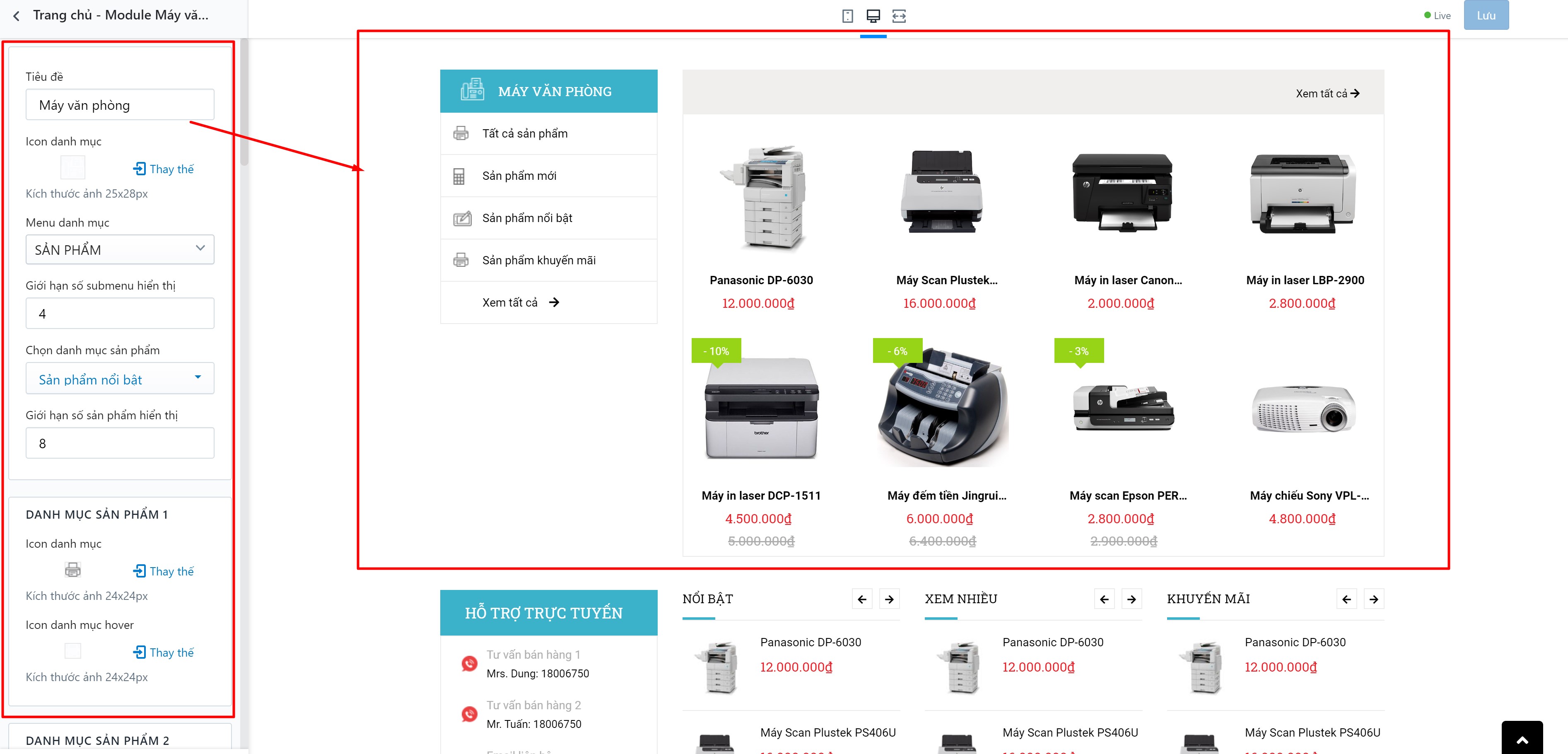
Task: Click the printer icon beside Tất cả sản phẩm
Action: click(461, 133)
